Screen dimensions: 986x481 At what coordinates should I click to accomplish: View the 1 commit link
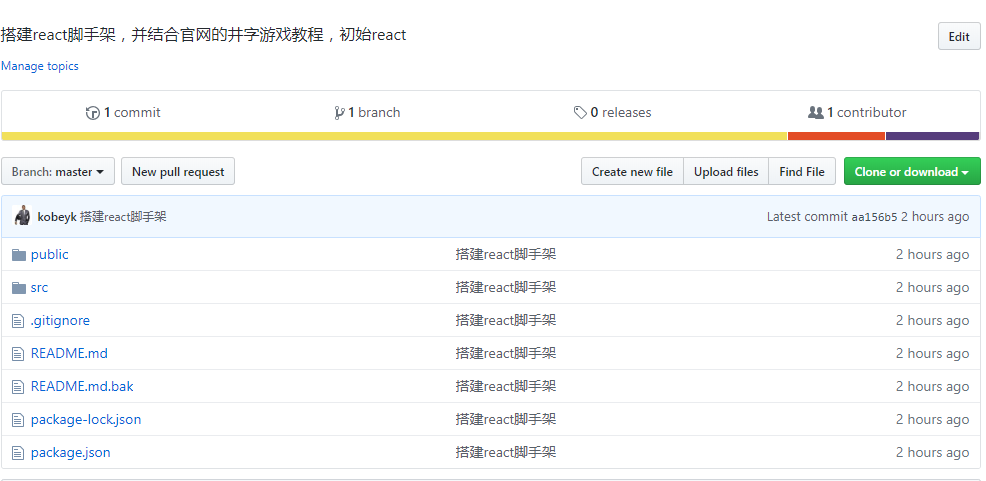(123, 113)
